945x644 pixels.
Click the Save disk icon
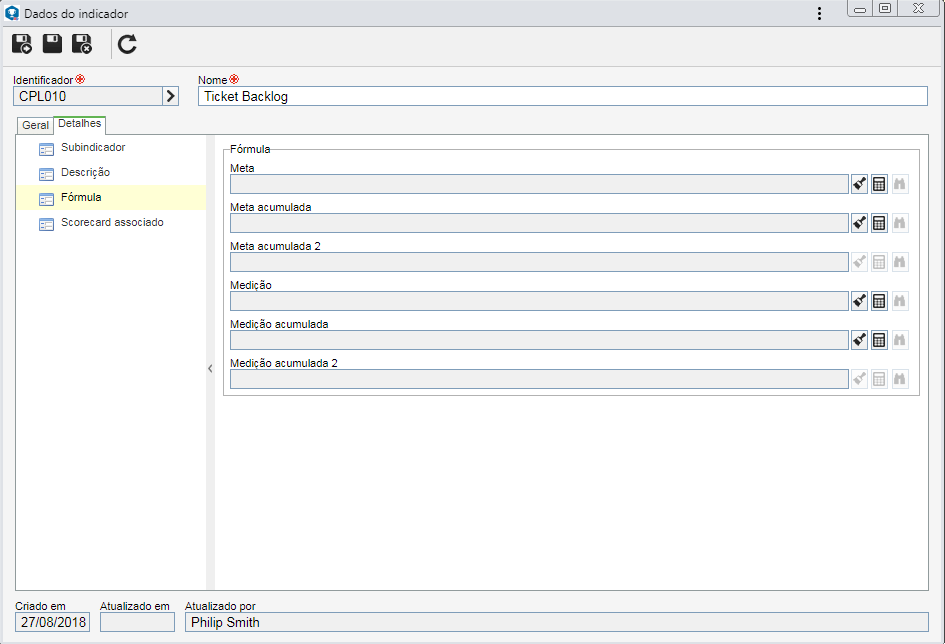pos(52,44)
